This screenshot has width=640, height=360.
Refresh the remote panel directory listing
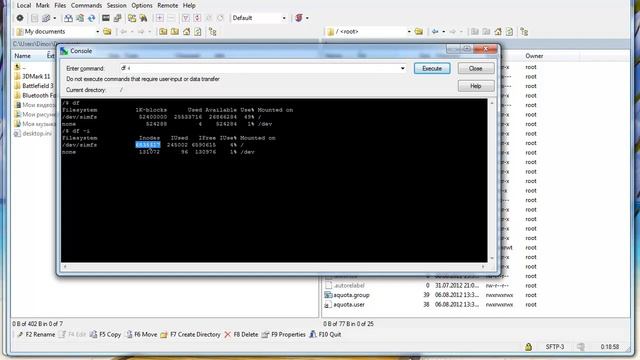509,31
